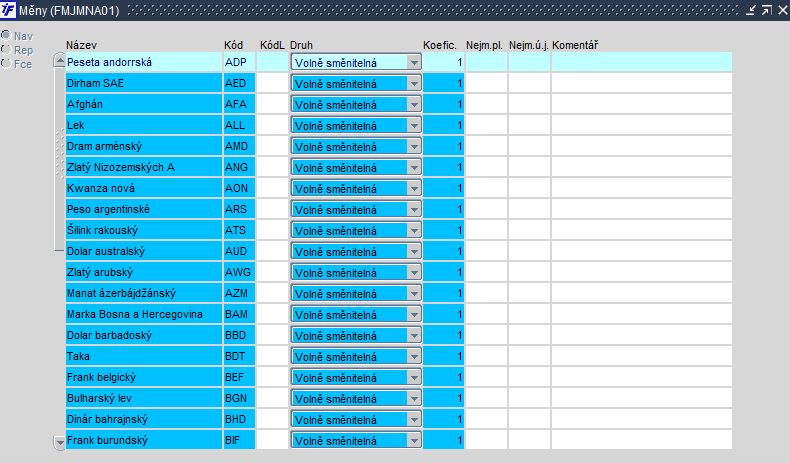
Task: Open Druh dropdown for Kwanza nová
Action: coord(414,188)
